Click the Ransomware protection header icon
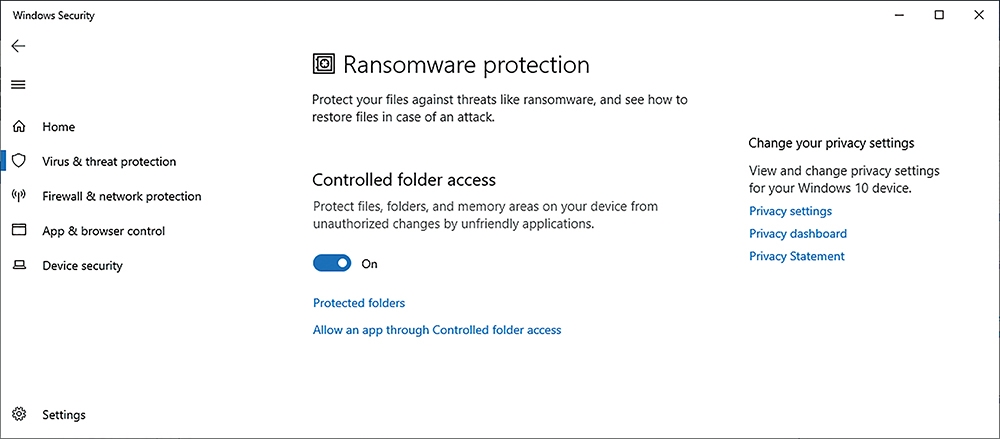 click(x=324, y=64)
